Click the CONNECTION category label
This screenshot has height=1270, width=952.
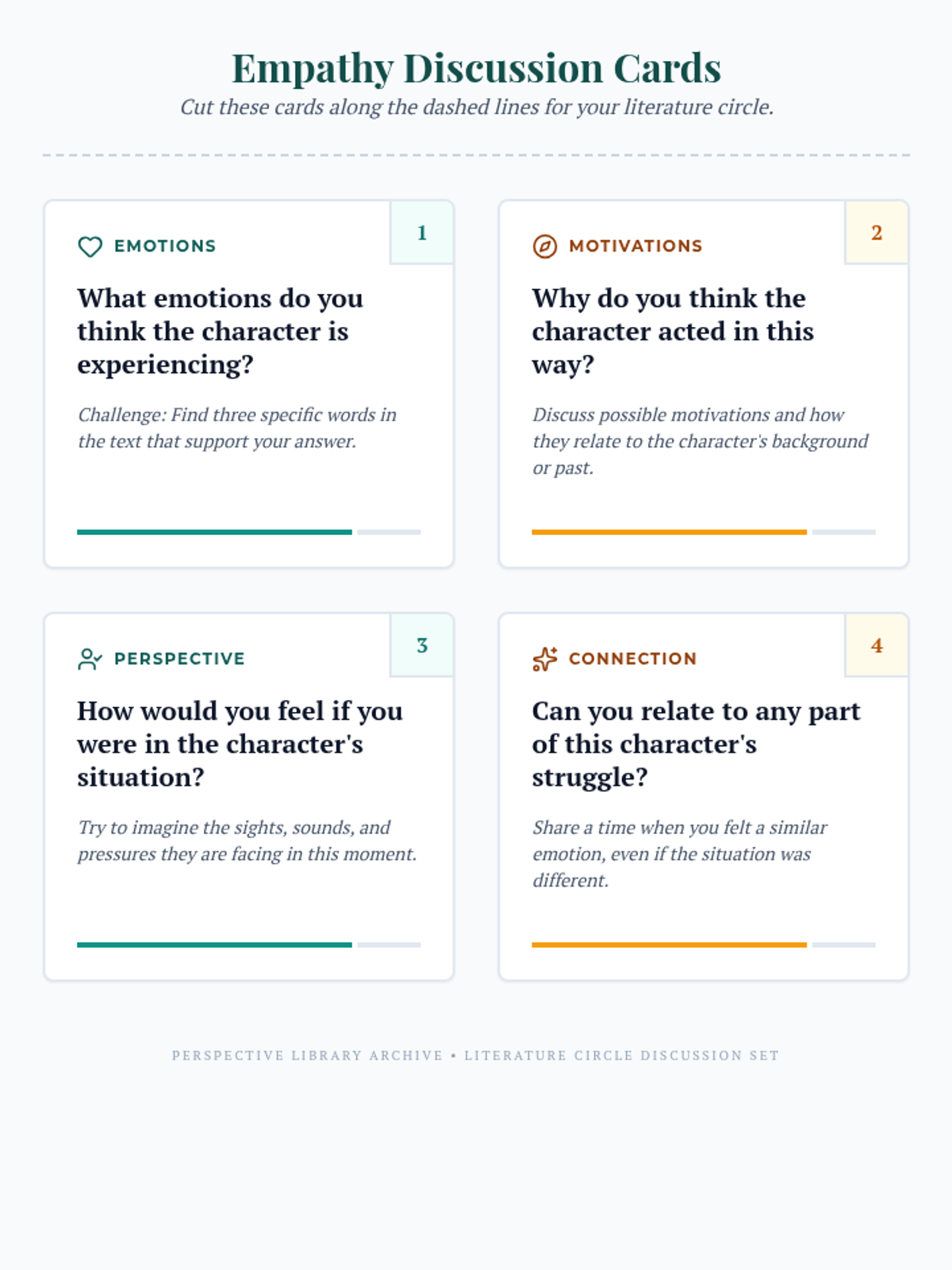(x=632, y=659)
